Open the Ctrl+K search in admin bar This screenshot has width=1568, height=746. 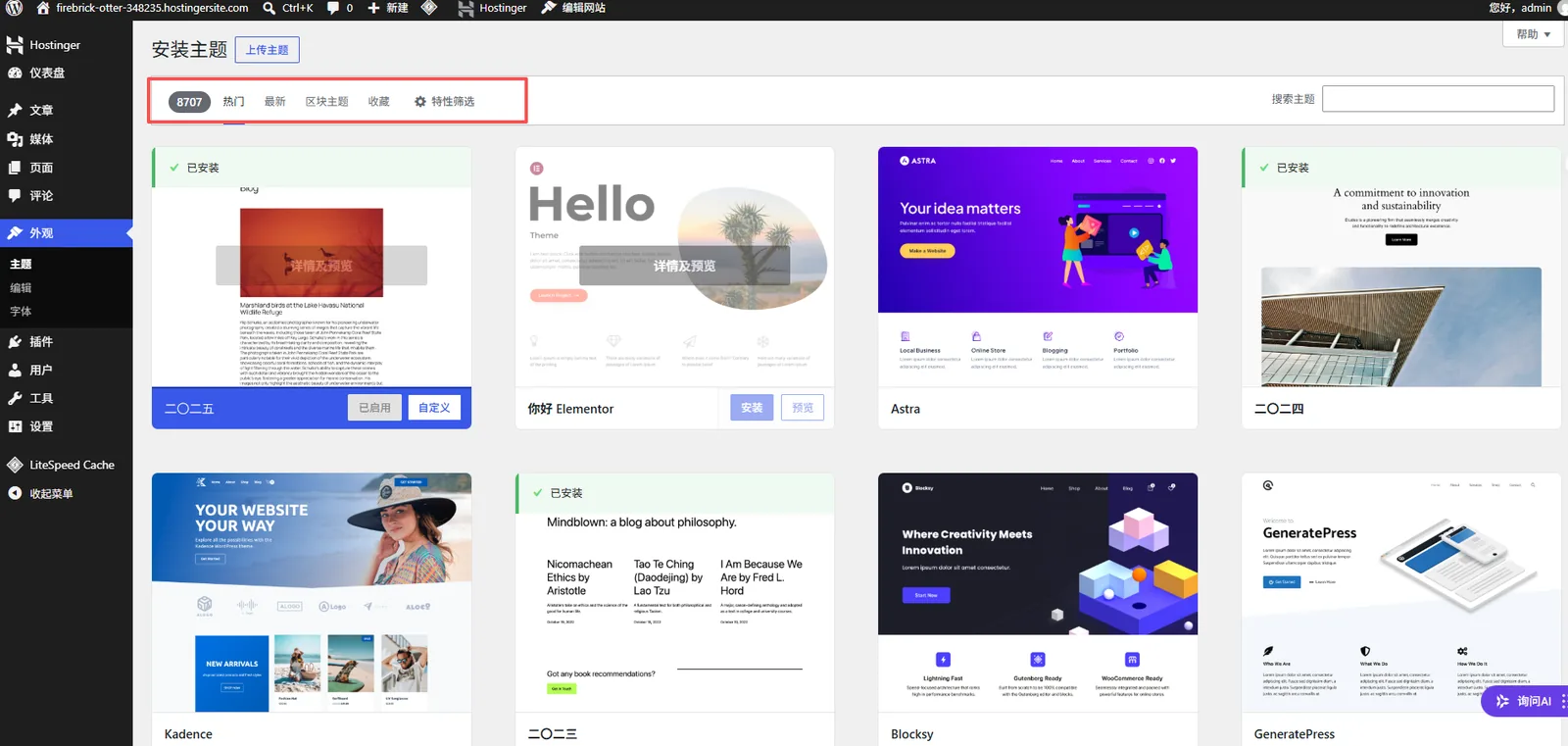(288, 8)
